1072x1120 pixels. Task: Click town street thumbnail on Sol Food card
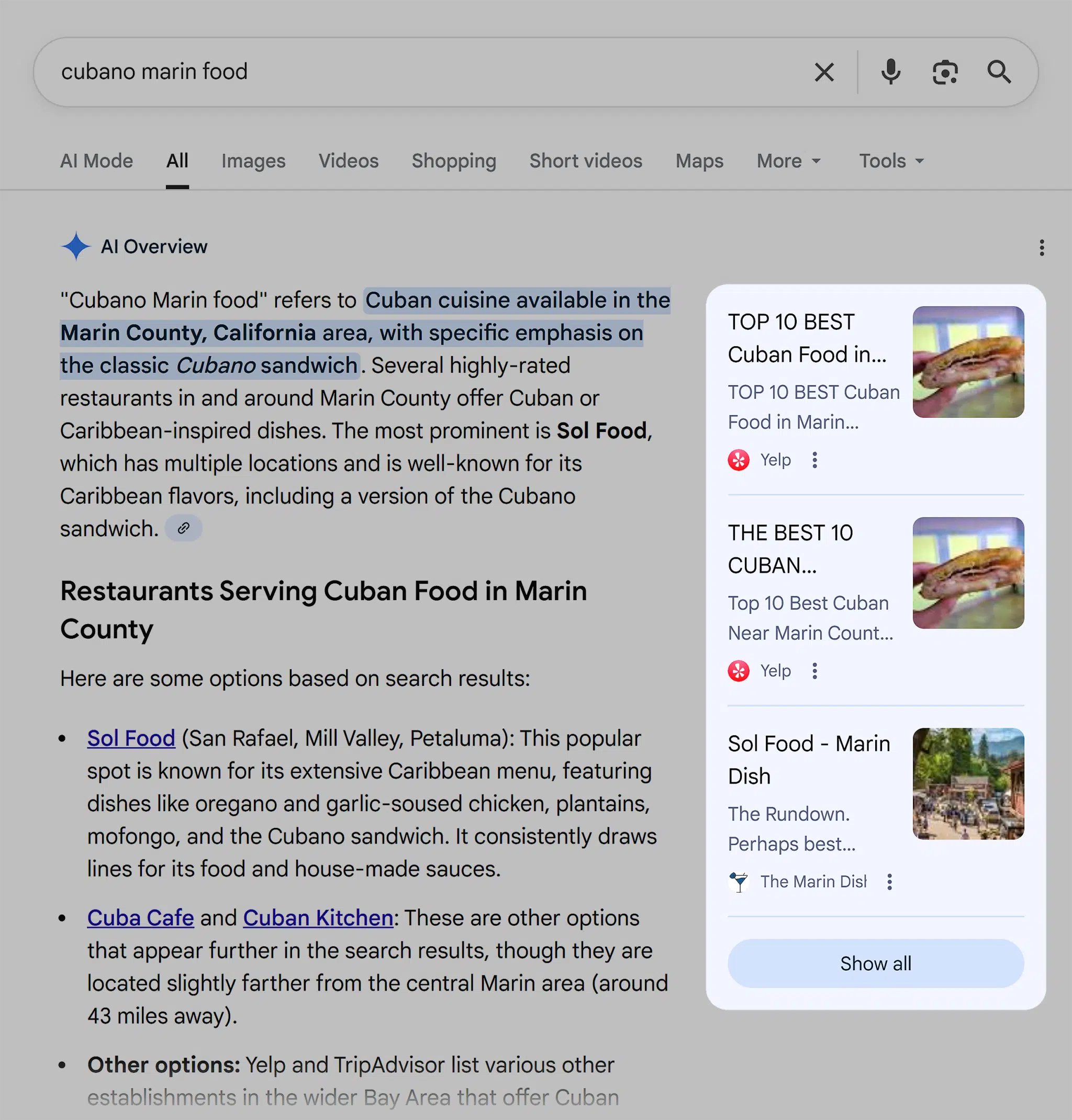click(x=968, y=783)
